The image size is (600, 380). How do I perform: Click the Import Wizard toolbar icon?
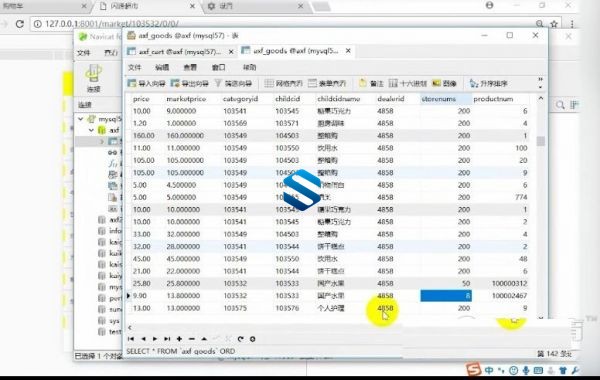click(x=132, y=83)
